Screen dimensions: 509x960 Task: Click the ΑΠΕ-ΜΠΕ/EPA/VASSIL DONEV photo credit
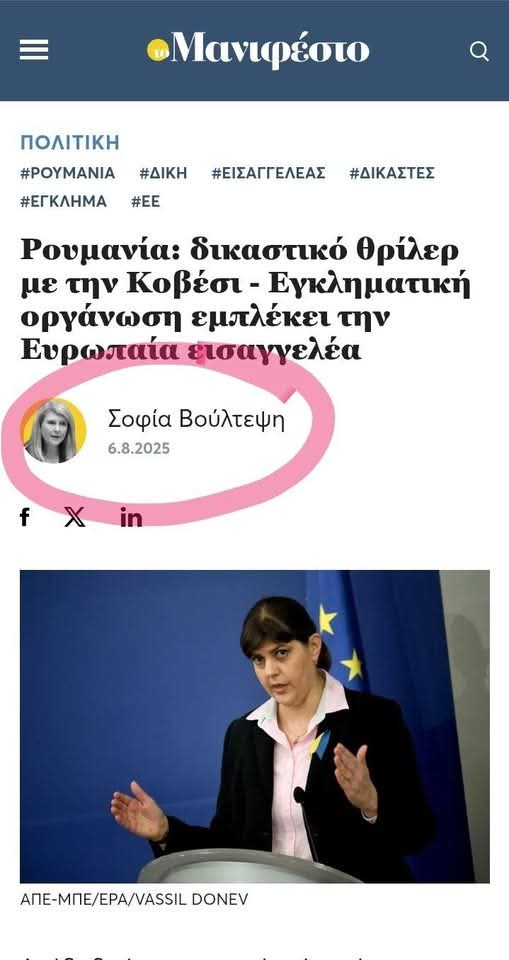(134, 900)
